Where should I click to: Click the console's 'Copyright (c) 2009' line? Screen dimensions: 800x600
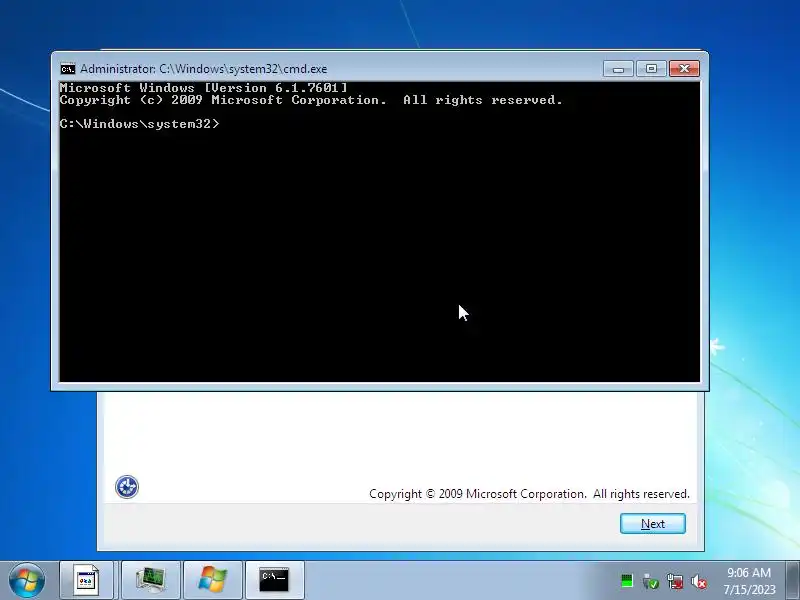[311, 100]
